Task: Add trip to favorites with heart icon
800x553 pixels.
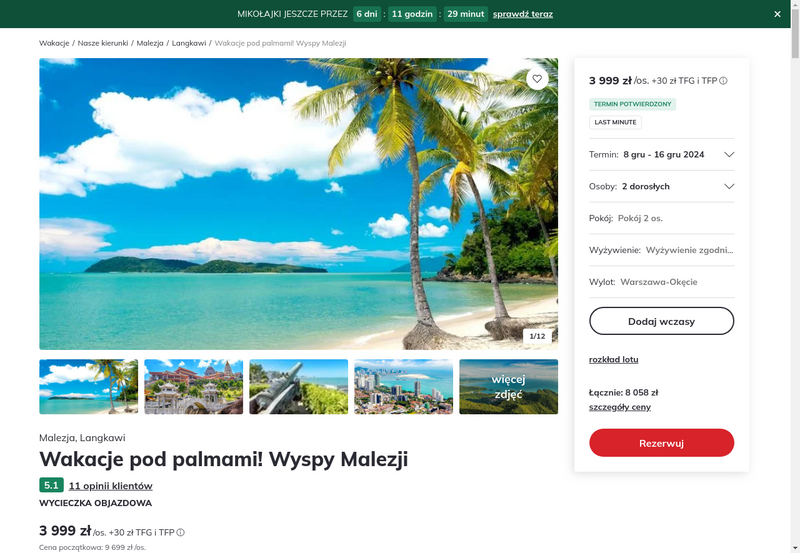Action: tap(537, 79)
